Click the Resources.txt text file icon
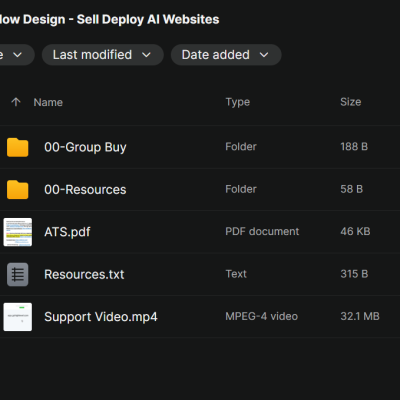 (18, 274)
